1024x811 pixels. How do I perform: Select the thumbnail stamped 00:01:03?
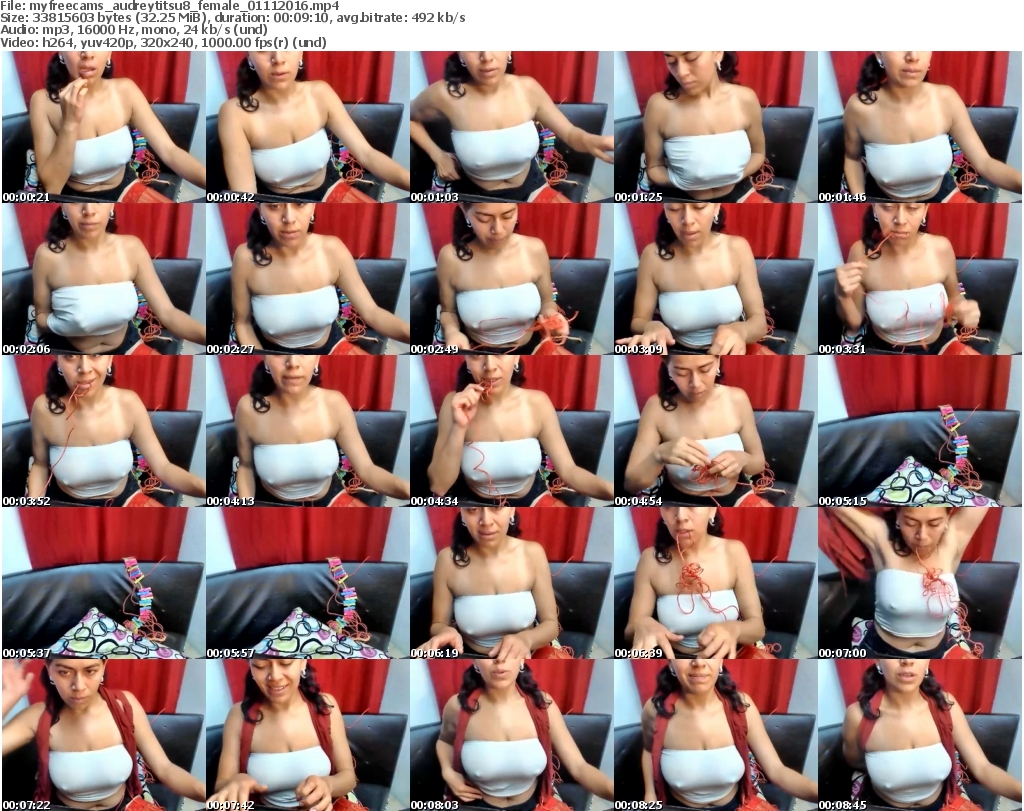point(511,127)
